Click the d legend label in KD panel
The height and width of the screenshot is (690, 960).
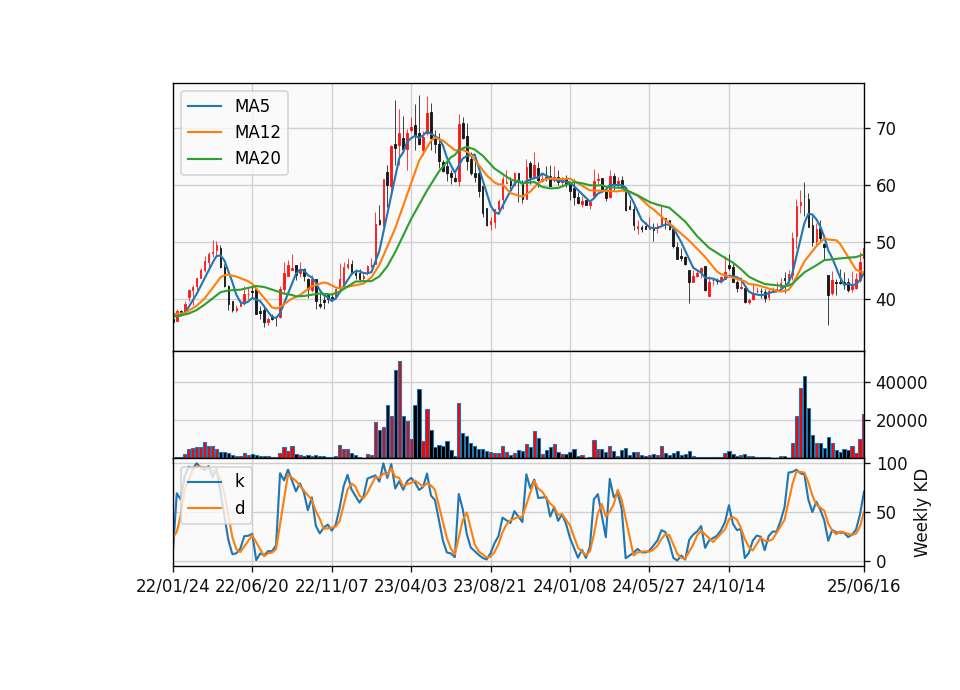[240, 508]
